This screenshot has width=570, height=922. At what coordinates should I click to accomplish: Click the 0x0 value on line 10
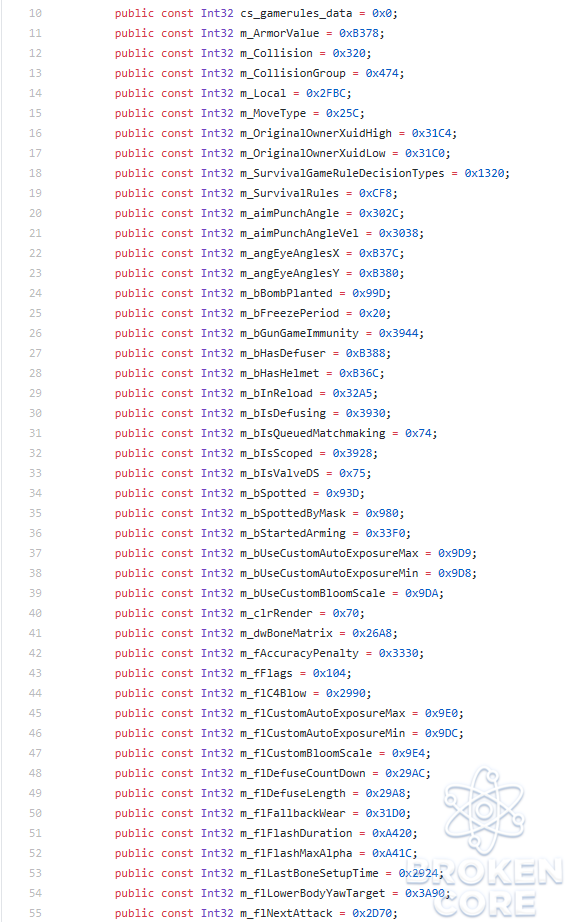(382, 13)
